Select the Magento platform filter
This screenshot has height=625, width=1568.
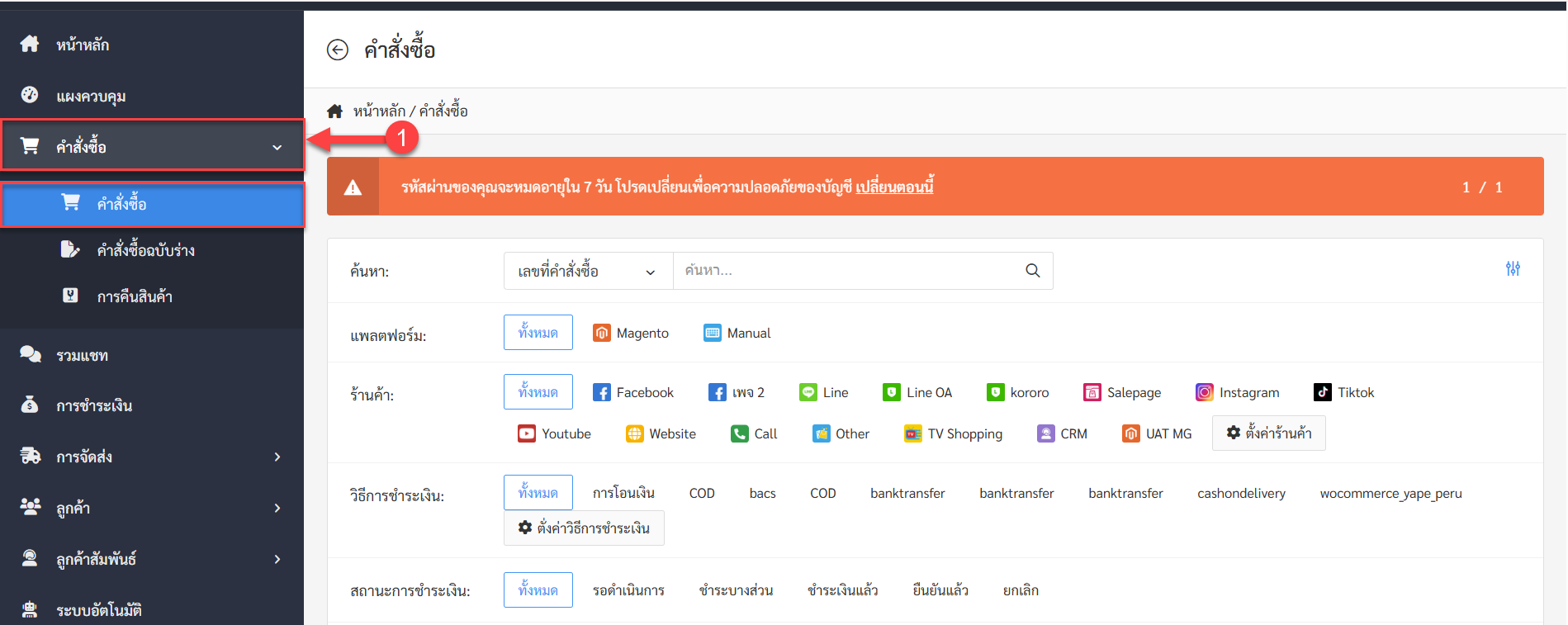[631, 334]
